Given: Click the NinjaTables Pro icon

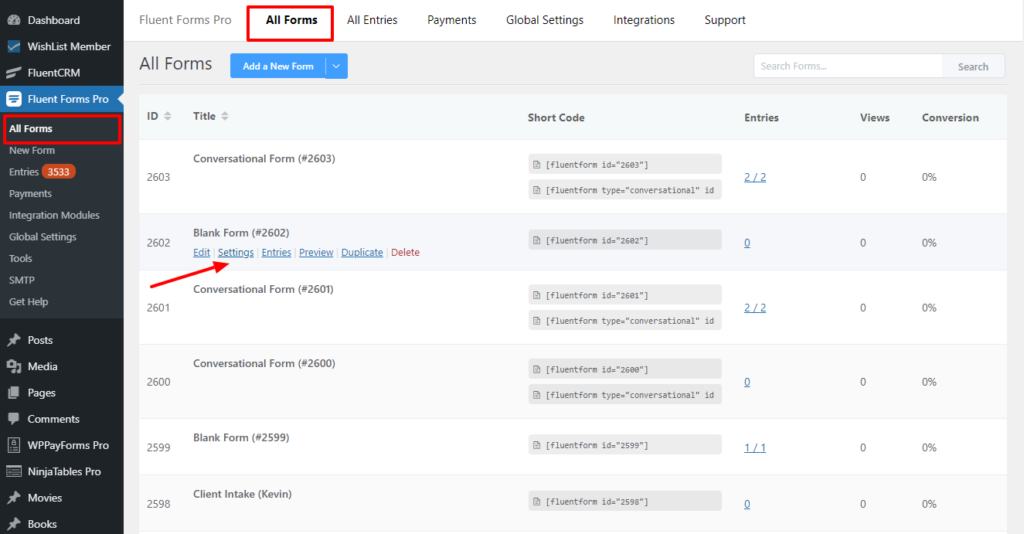Looking at the screenshot, I should (x=14, y=471).
